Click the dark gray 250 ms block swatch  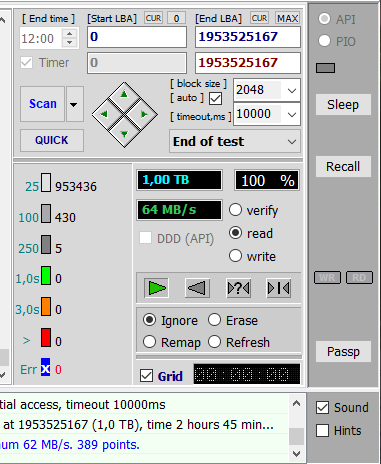[46, 245]
